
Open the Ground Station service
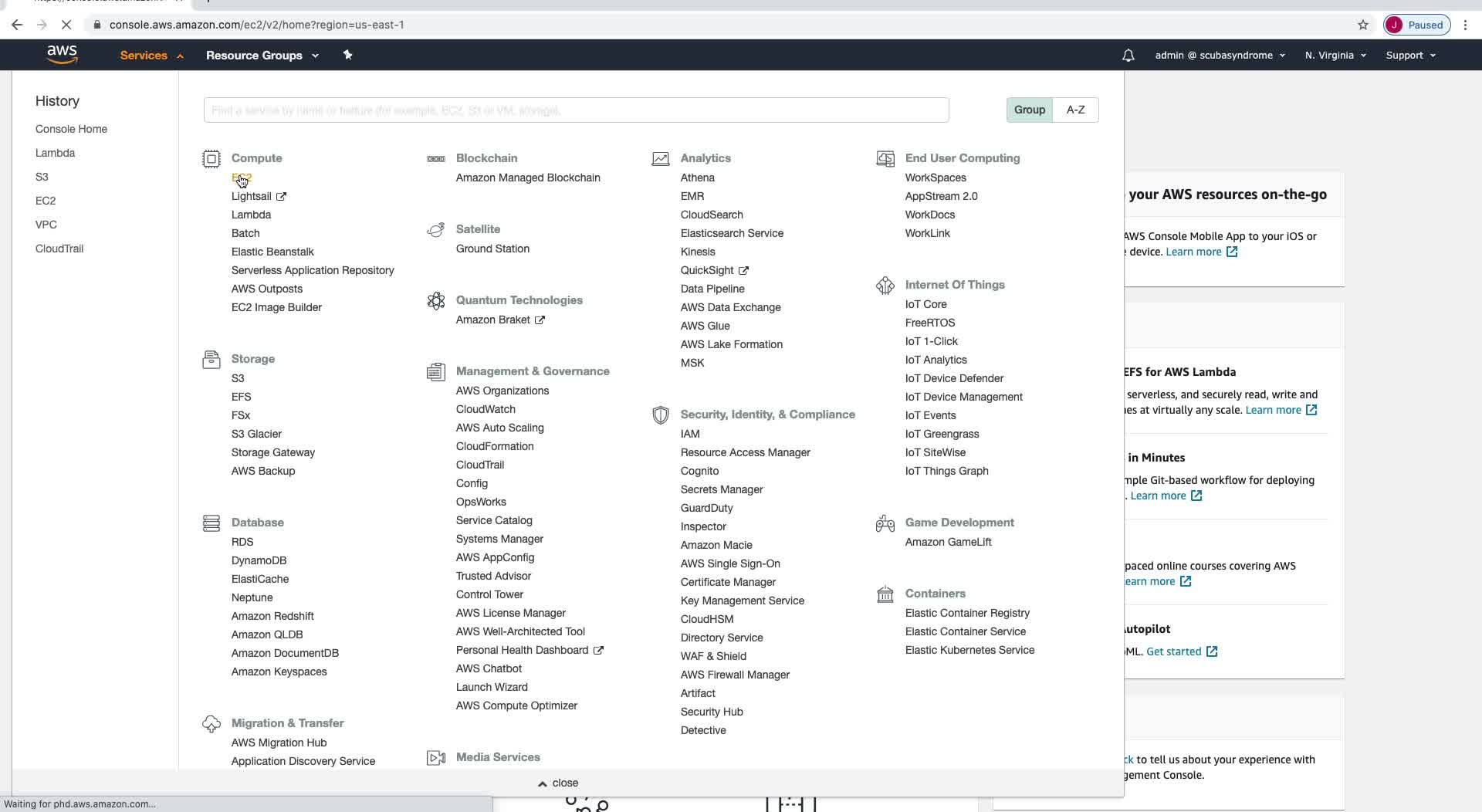[492, 249]
